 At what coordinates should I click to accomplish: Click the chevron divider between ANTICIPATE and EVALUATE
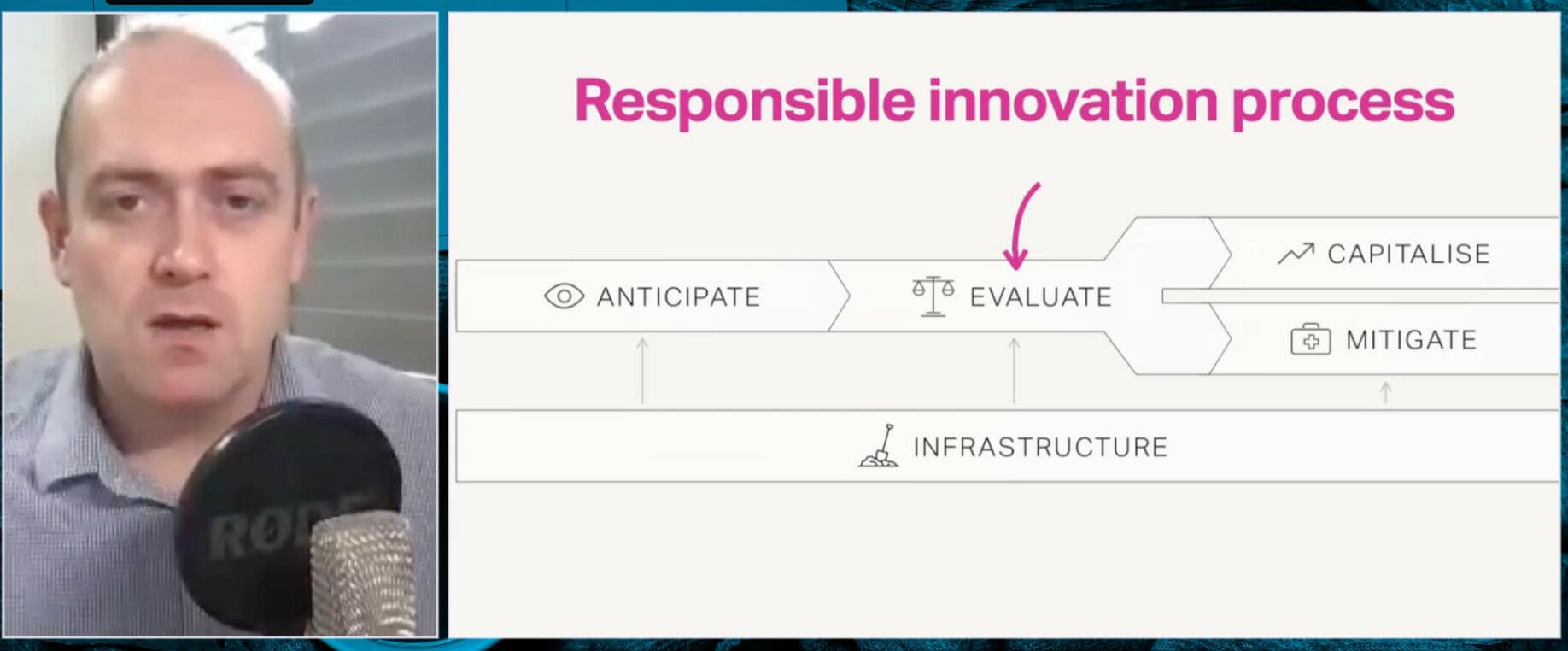[840, 296]
